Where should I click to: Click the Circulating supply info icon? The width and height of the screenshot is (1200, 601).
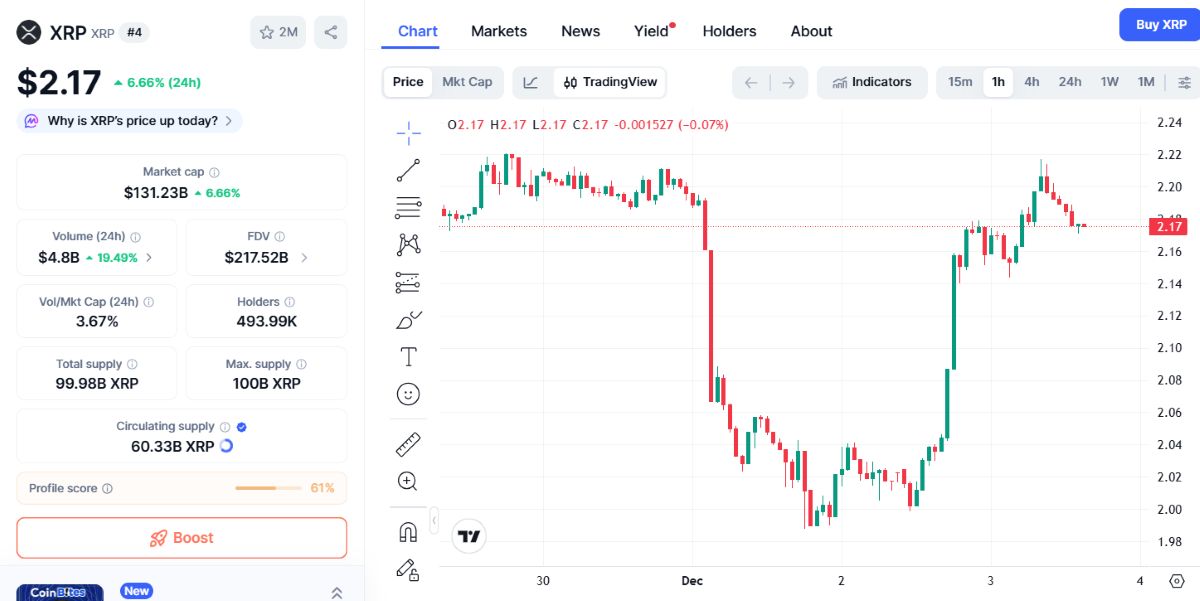click(x=225, y=427)
